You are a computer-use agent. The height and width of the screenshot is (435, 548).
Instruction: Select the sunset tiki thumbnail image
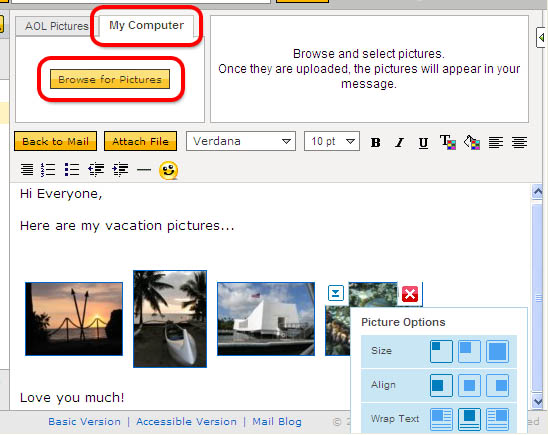pos(74,319)
